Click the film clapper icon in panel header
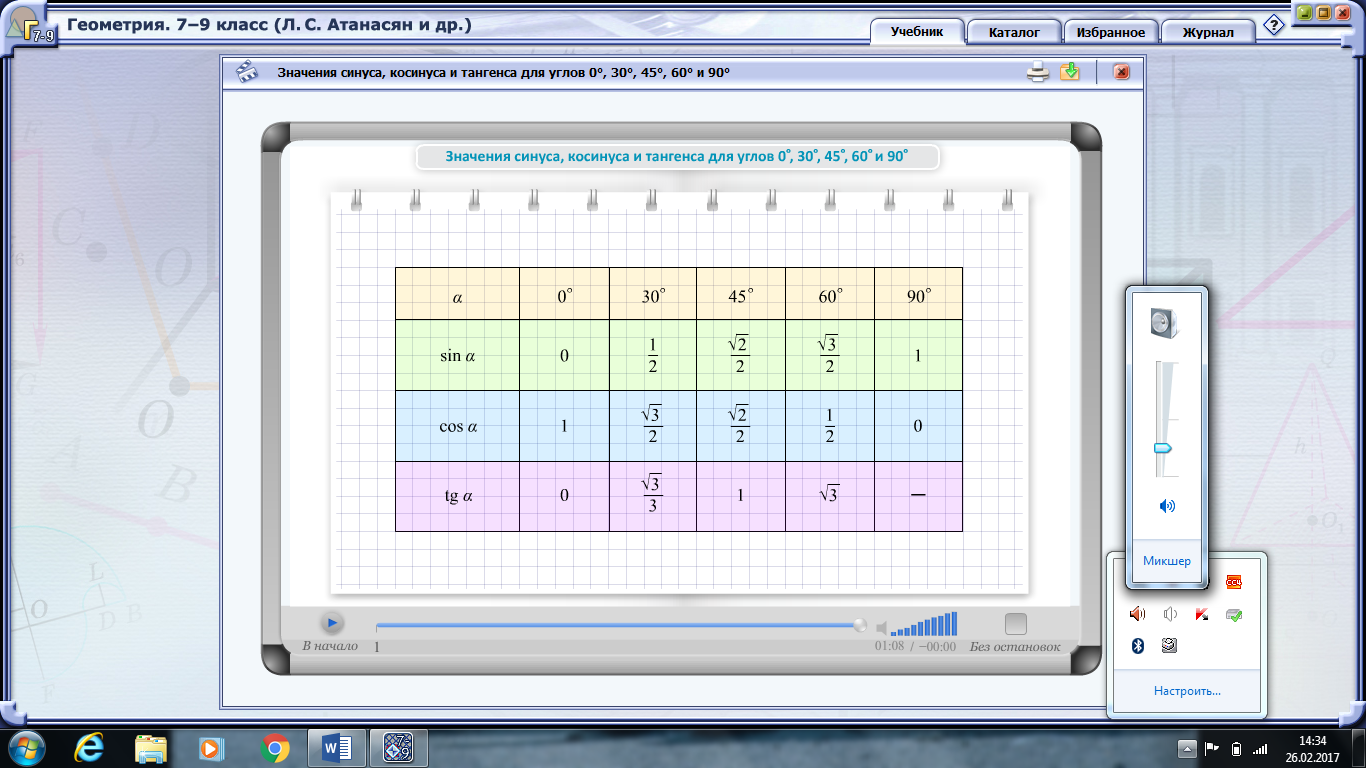The width and height of the screenshot is (1366, 768). (245, 72)
